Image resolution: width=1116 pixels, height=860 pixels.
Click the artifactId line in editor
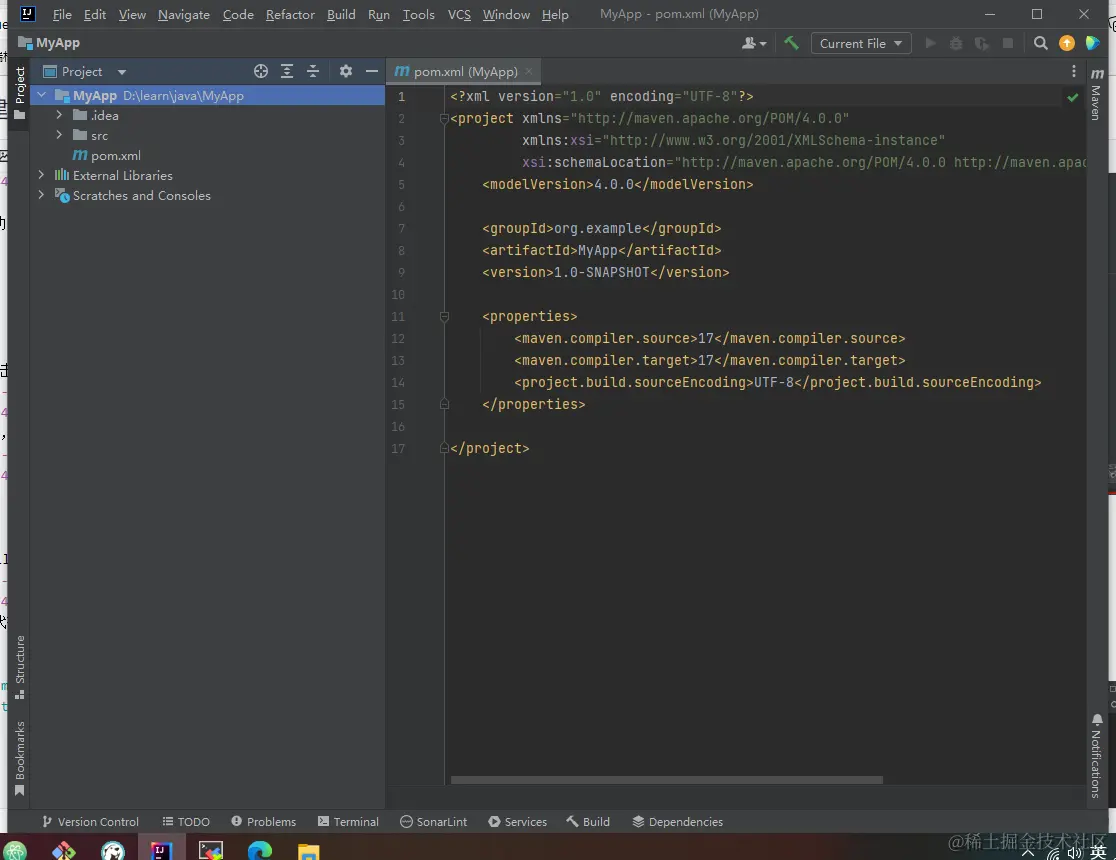pyautogui.click(x=601, y=251)
